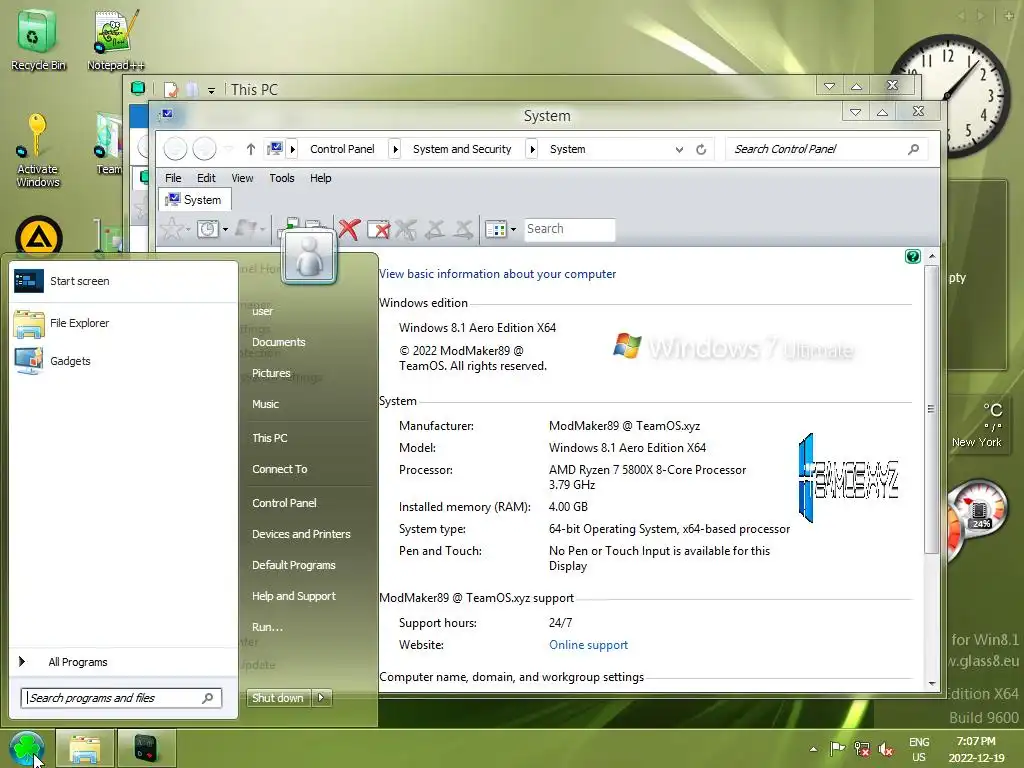Click the AIMP yellow triangle desktop icon
1024x768 pixels.
point(39,237)
